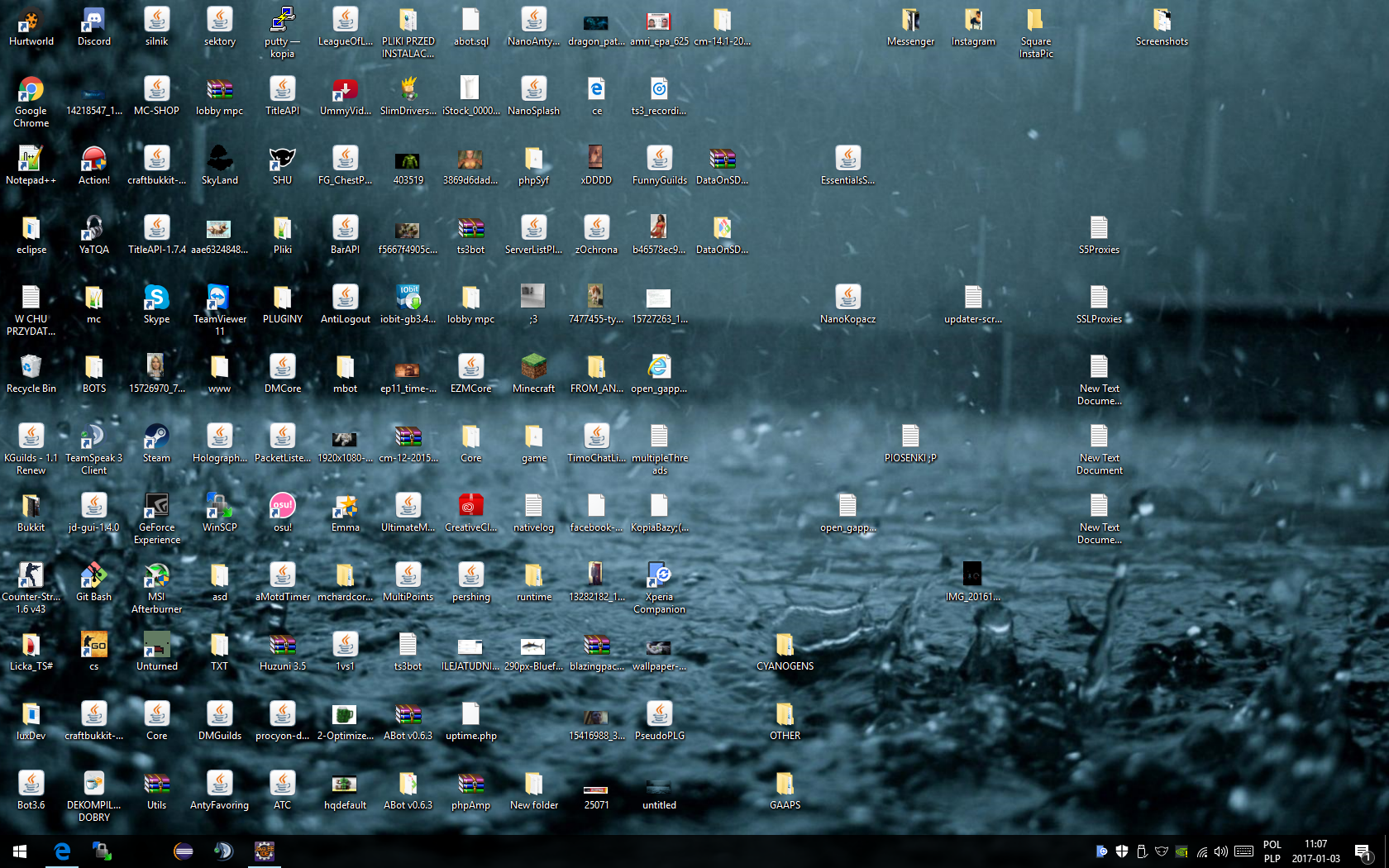1389x868 pixels.
Task: Select the Discord shortcut icon
Action: (93, 21)
